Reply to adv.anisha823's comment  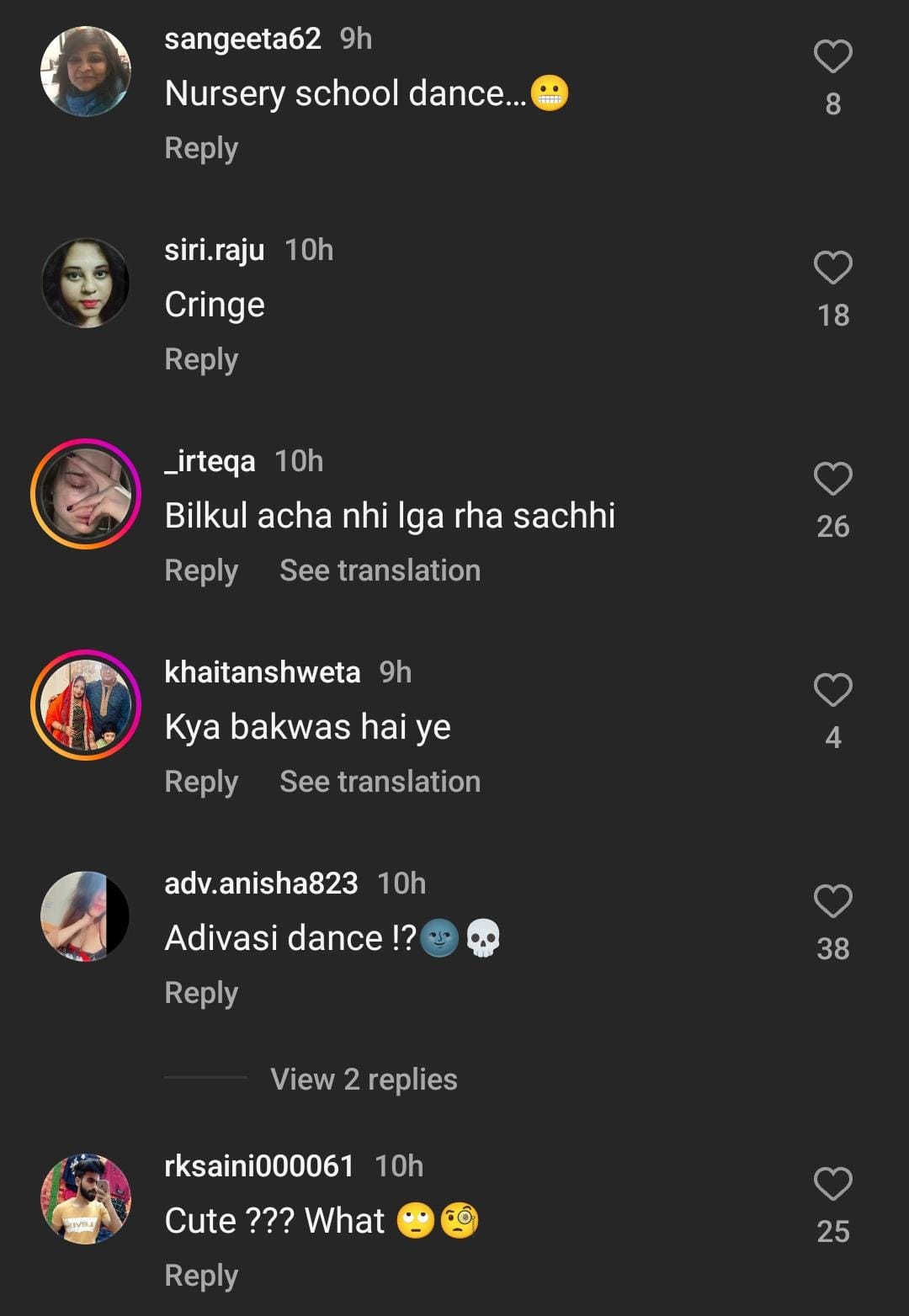click(201, 993)
